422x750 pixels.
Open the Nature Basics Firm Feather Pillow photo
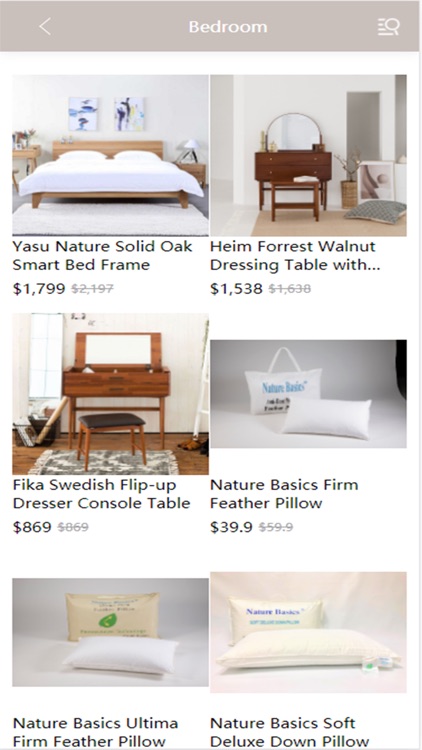309,394
